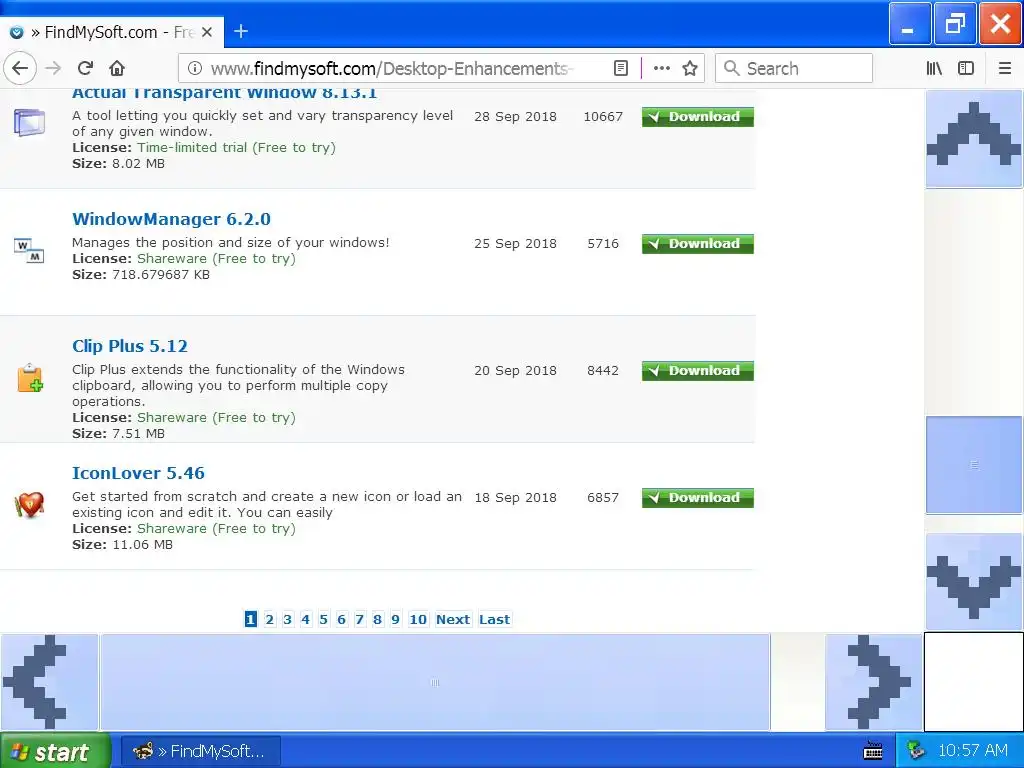1024x768 pixels.
Task: Go to page 9 of results
Action: coord(395,619)
